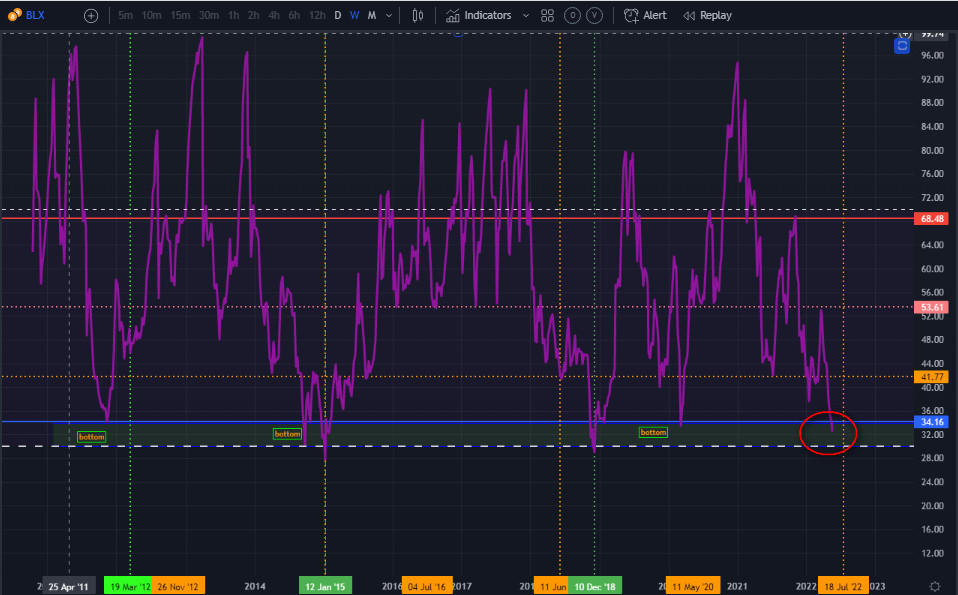
Task: Choose the D daily timeframe
Action: (338, 15)
